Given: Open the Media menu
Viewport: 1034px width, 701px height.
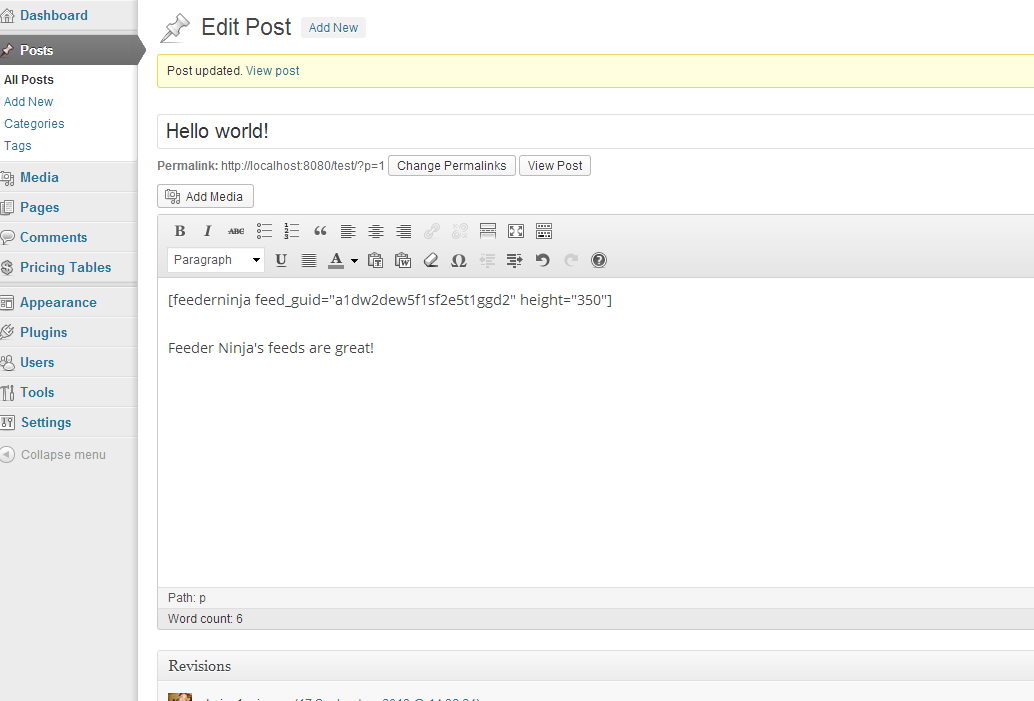Looking at the screenshot, I should pyautogui.click(x=69, y=177).
